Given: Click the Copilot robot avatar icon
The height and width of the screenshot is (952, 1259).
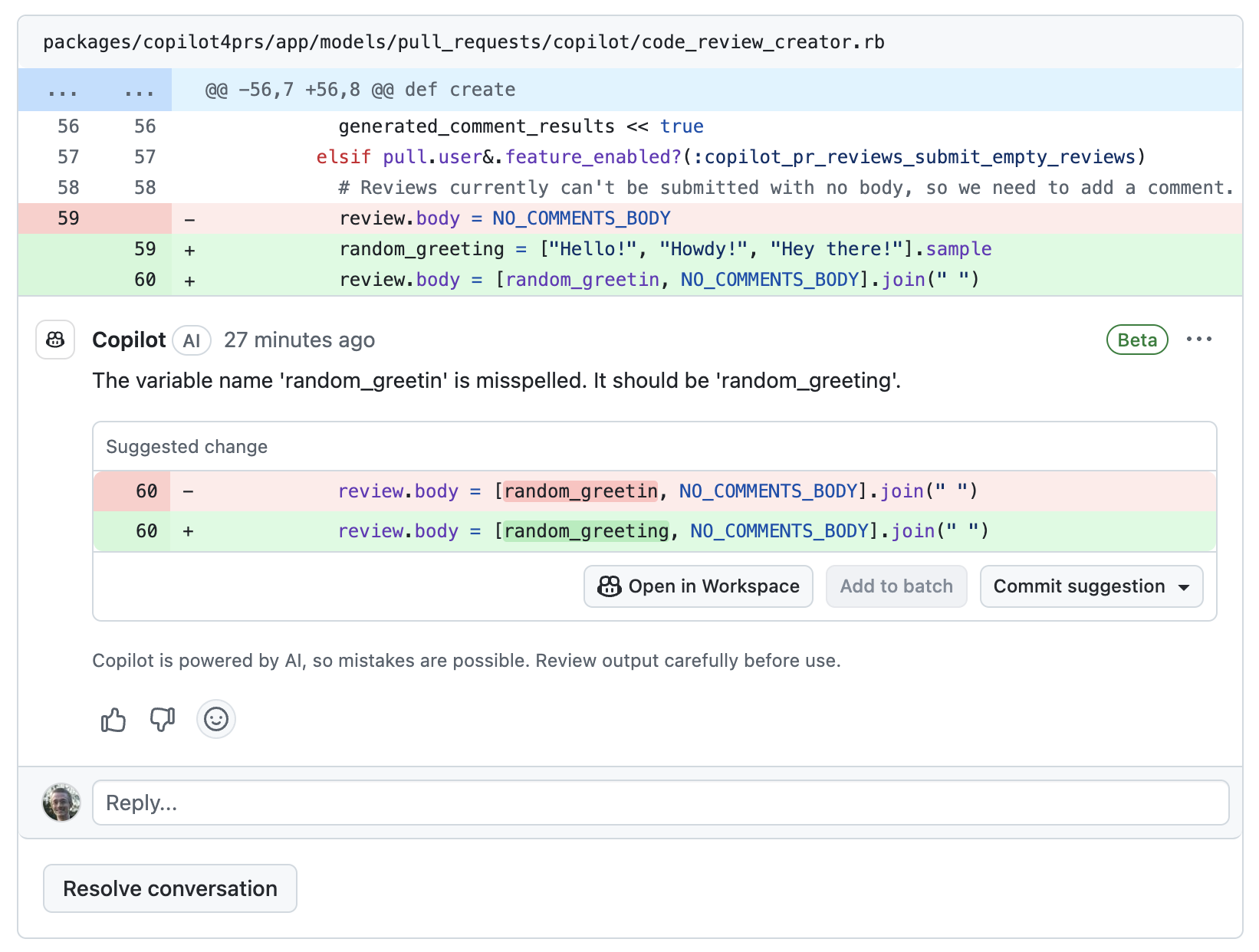Looking at the screenshot, I should click(x=54, y=340).
